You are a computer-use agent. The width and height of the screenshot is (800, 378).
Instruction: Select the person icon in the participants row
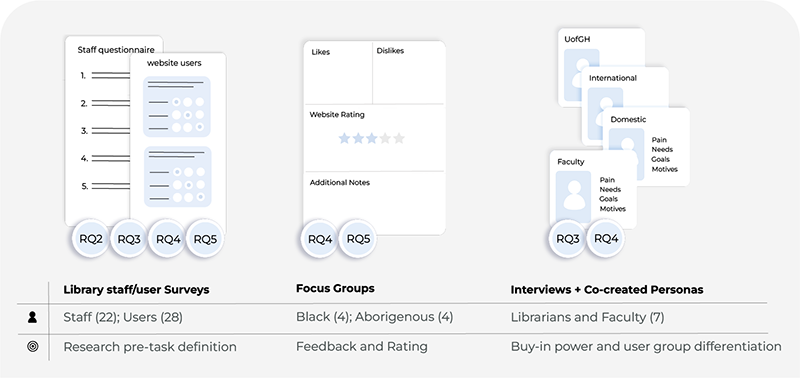[32, 317]
